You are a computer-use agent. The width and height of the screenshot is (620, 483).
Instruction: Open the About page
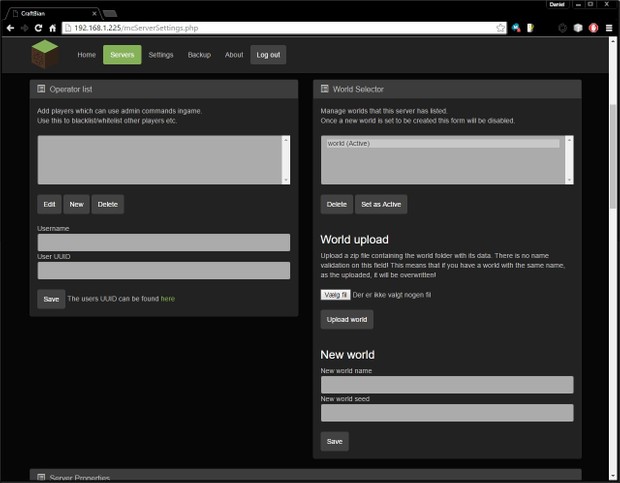(234, 55)
